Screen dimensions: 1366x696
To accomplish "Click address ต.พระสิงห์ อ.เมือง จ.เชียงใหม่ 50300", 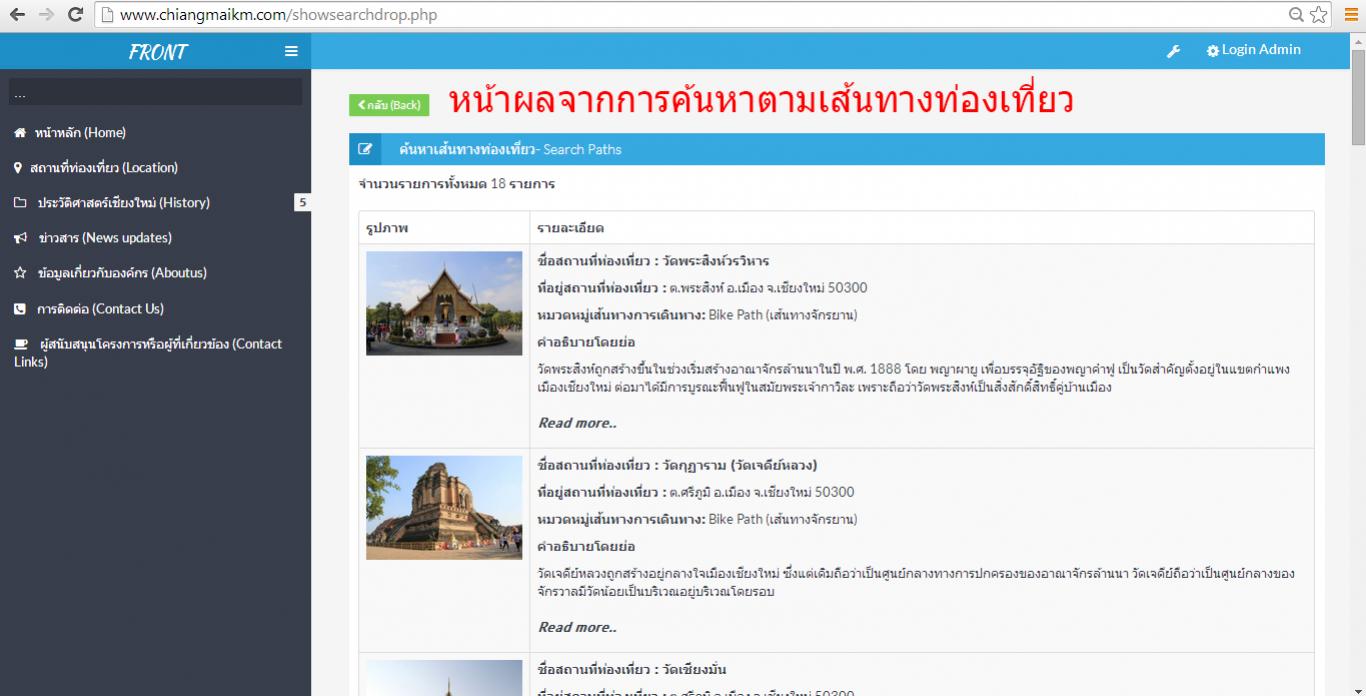I will pyautogui.click(x=769, y=288).
